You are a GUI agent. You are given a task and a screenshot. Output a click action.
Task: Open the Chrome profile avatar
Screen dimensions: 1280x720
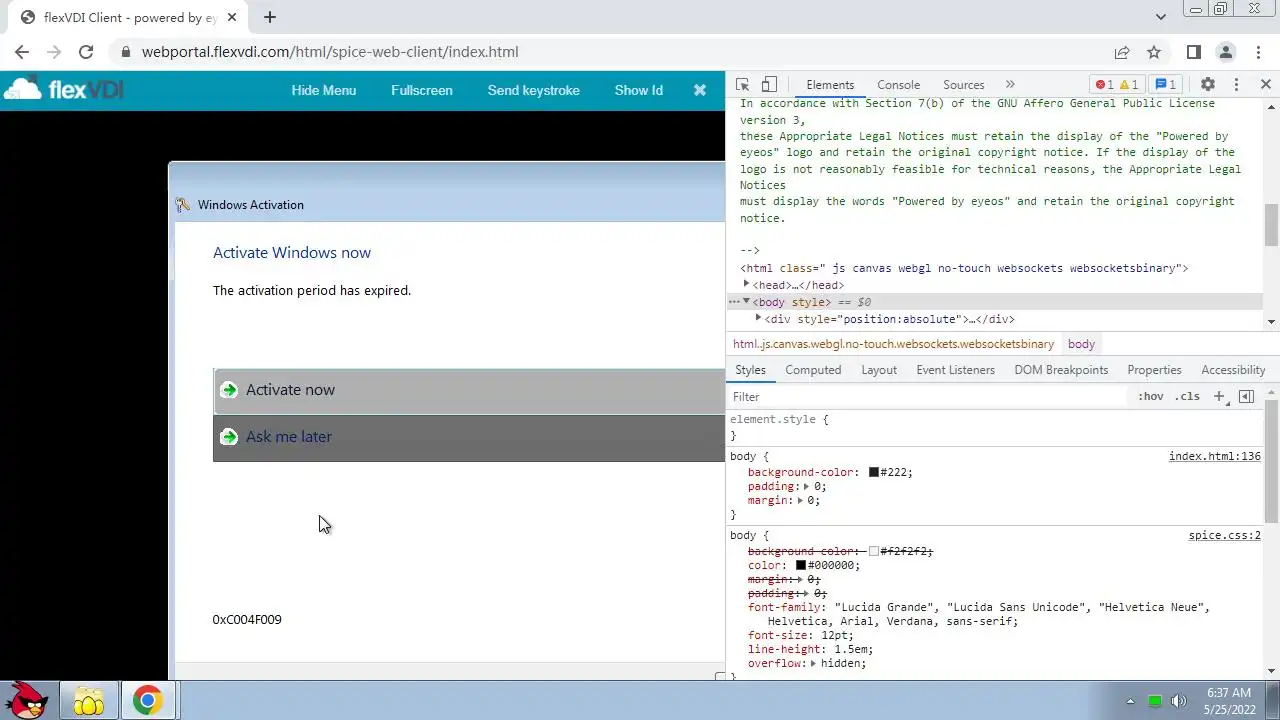pos(1226,52)
